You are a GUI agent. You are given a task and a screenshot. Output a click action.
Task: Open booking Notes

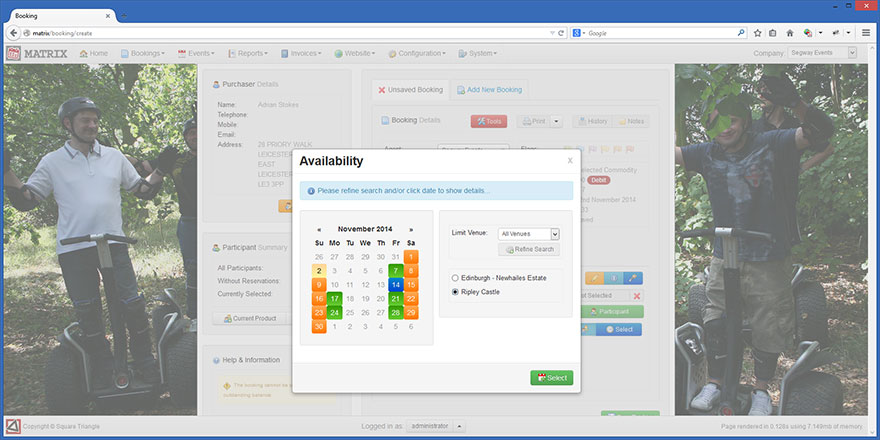pyautogui.click(x=631, y=121)
